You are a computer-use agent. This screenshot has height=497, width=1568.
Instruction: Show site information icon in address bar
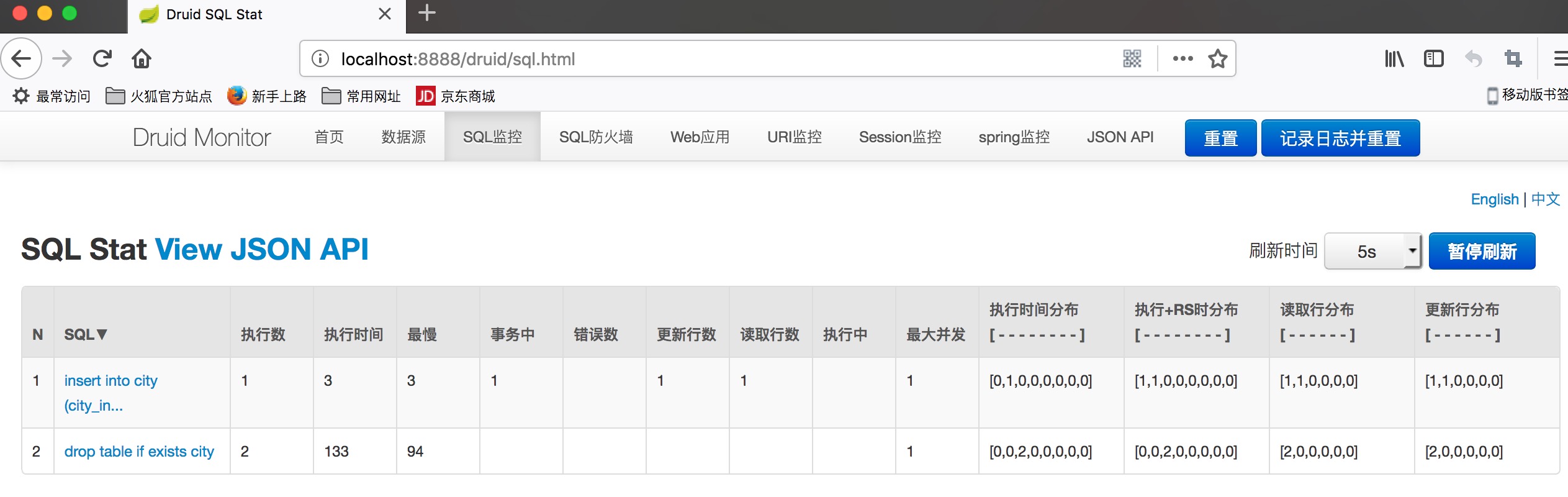[320, 59]
